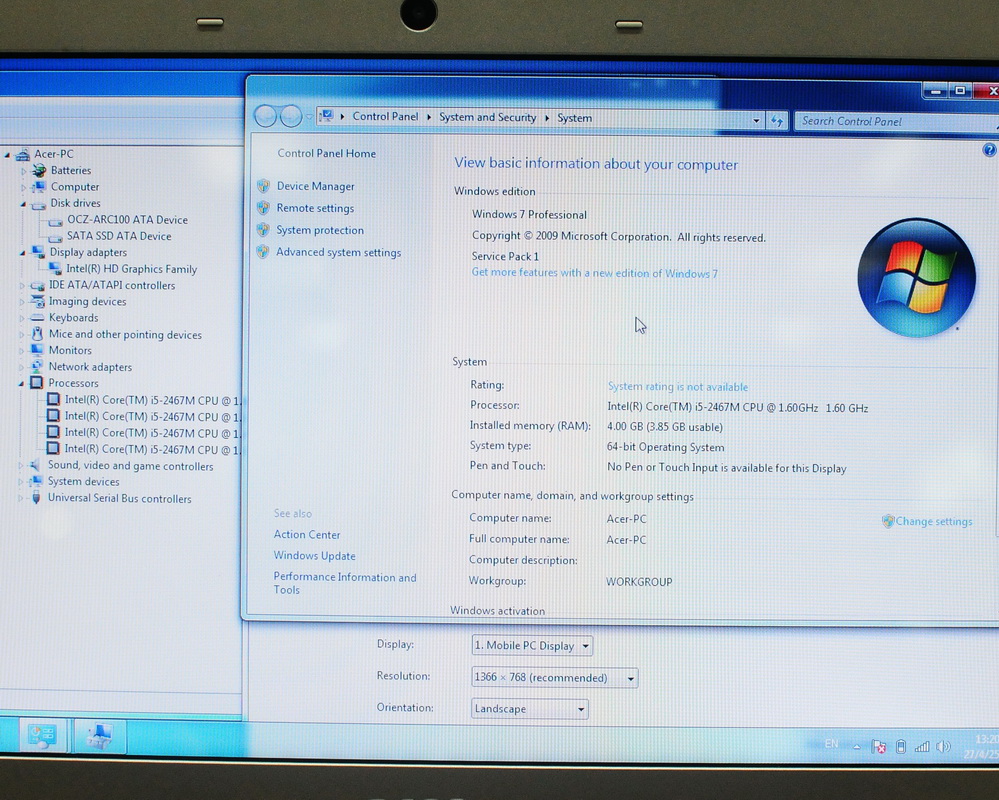Click the Batteries icon in Device Manager
999x800 pixels.
40,171
